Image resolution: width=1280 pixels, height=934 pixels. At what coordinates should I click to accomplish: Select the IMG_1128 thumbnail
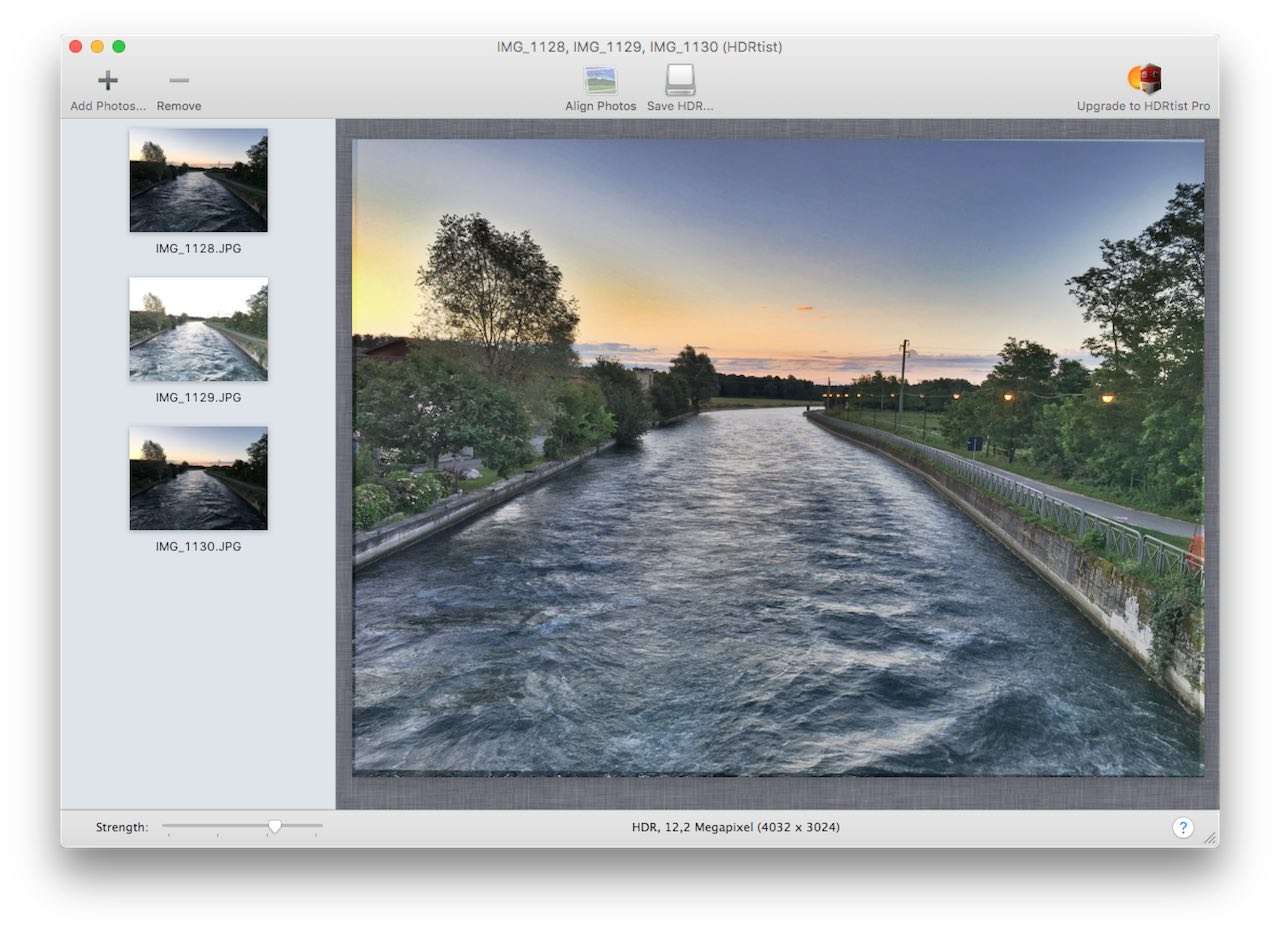[198, 180]
